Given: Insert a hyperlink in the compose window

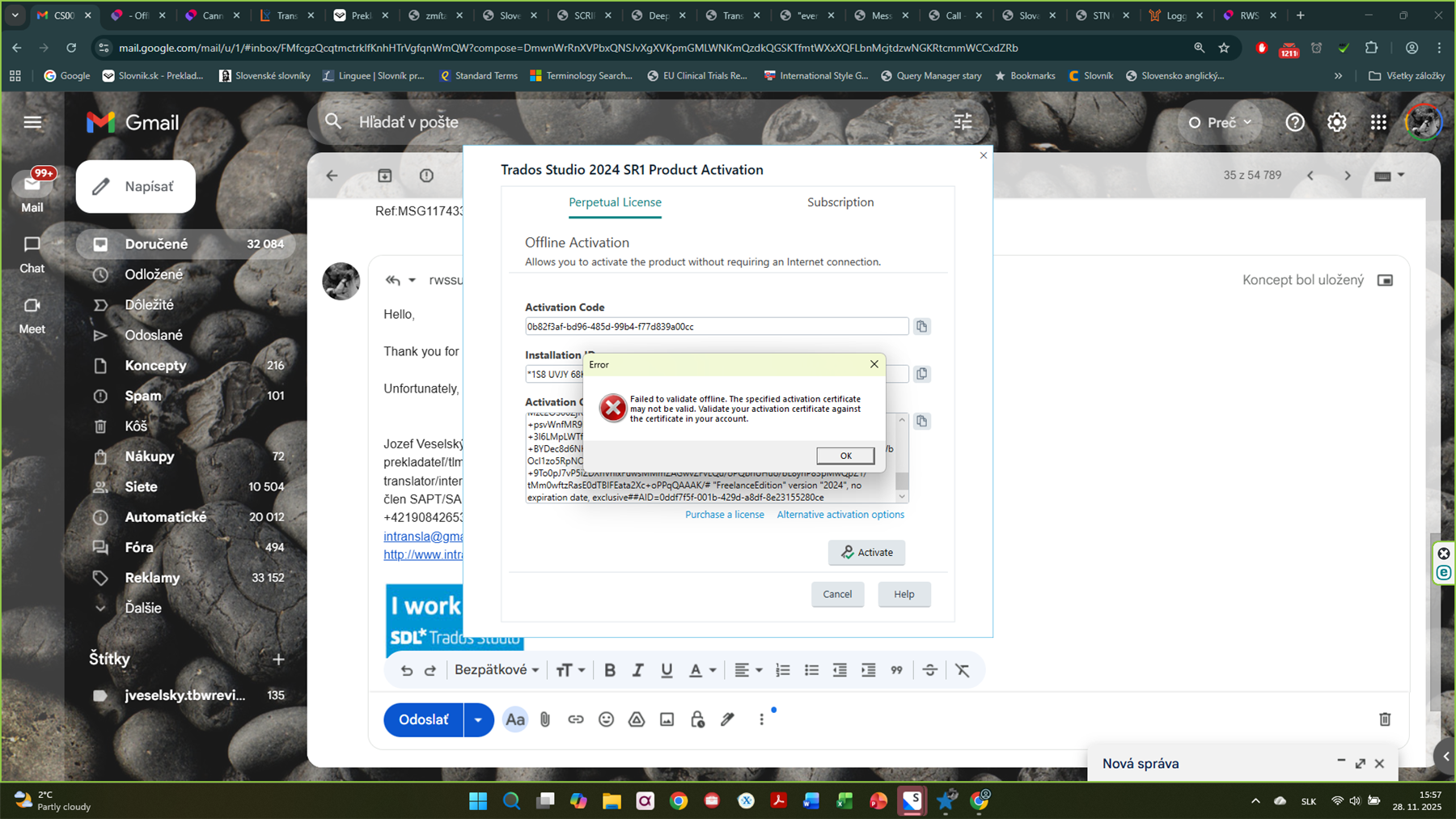Looking at the screenshot, I should tap(575, 719).
